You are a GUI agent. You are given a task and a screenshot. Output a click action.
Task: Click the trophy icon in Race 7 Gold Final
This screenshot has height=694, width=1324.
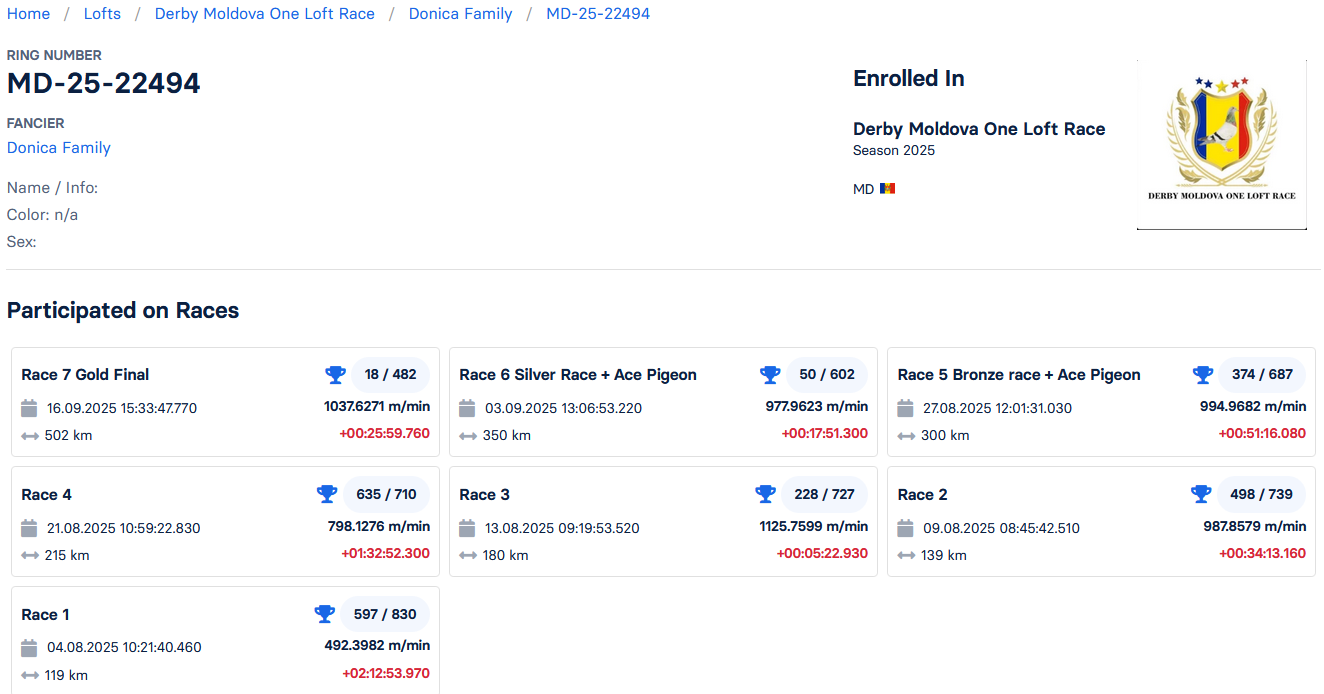[x=335, y=375]
